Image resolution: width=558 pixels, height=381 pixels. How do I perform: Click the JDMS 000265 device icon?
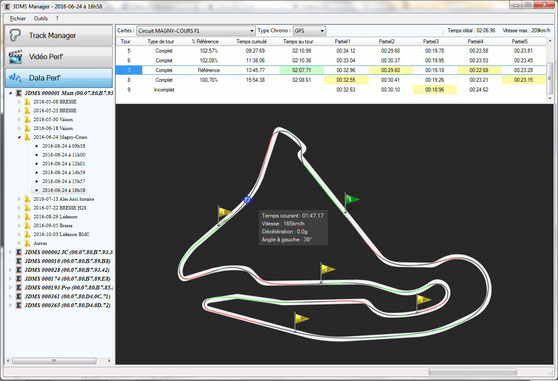[19, 305]
